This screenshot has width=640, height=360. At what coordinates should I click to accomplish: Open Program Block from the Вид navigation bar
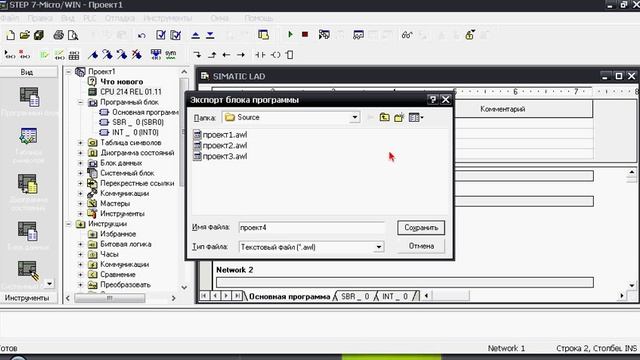click(29, 97)
